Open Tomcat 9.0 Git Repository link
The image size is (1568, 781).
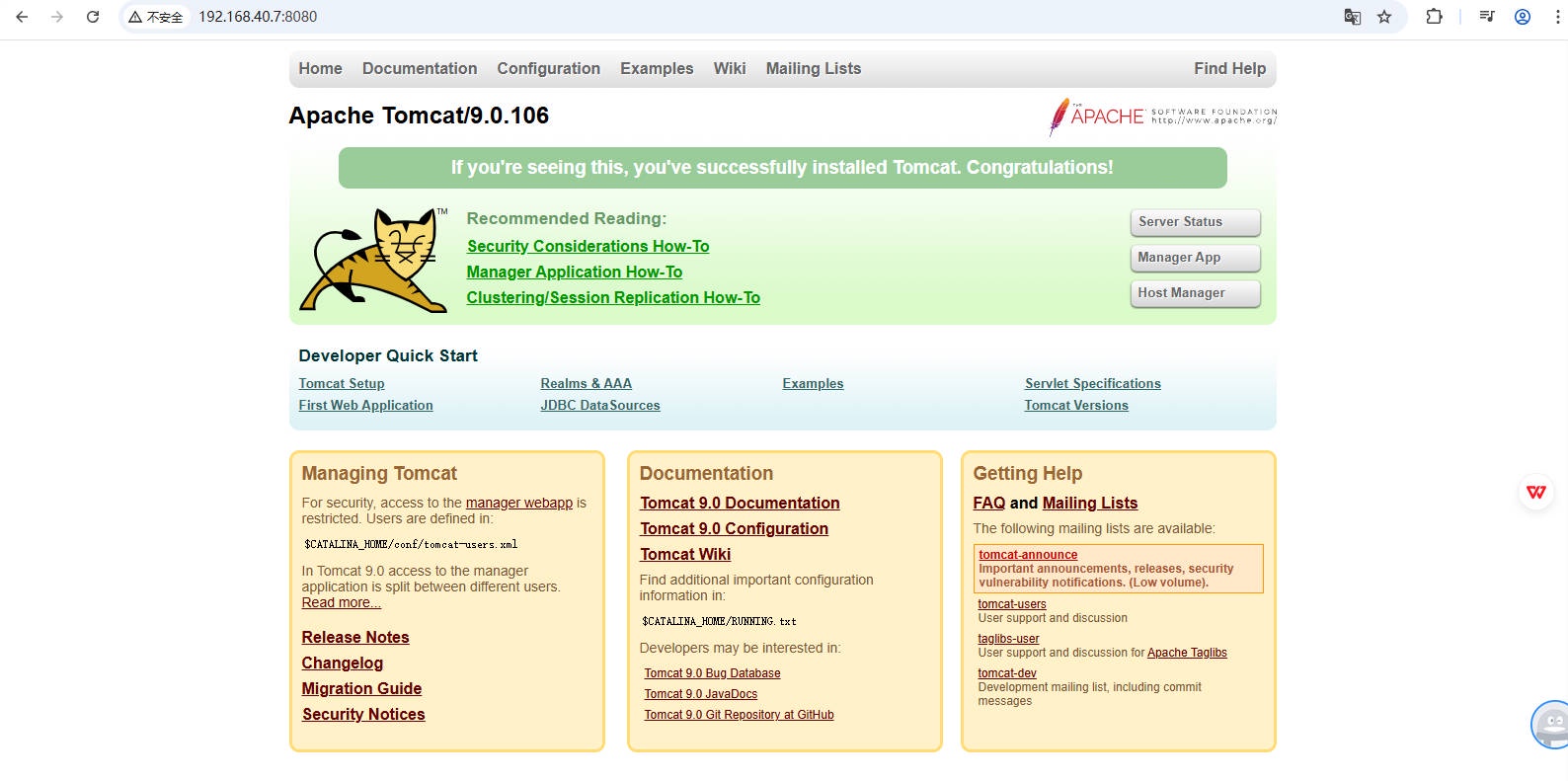click(739, 715)
